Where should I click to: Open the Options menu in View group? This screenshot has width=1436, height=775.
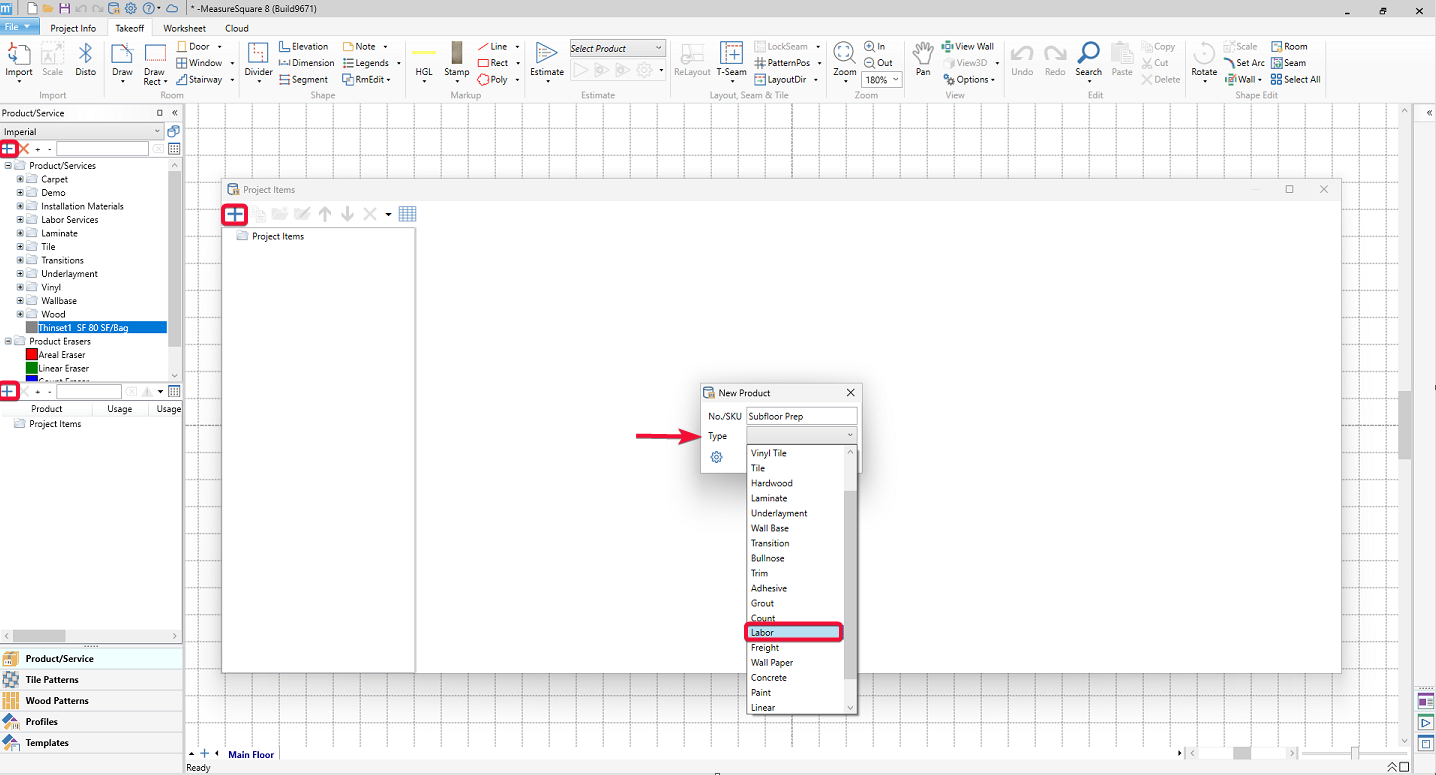tap(968, 79)
